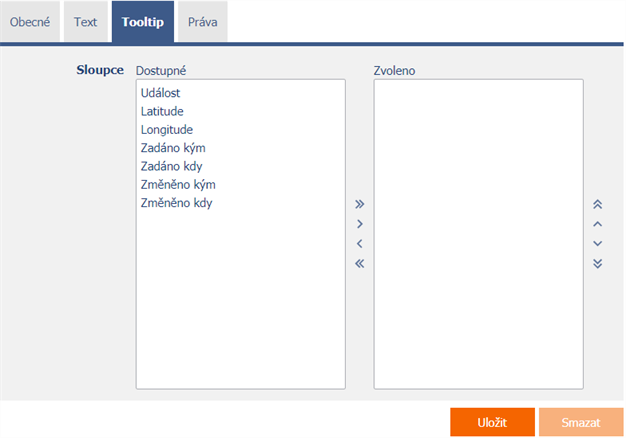626x438 pixels.
Task: Move selected column right with single arrow
Action: tap(359, 224)
